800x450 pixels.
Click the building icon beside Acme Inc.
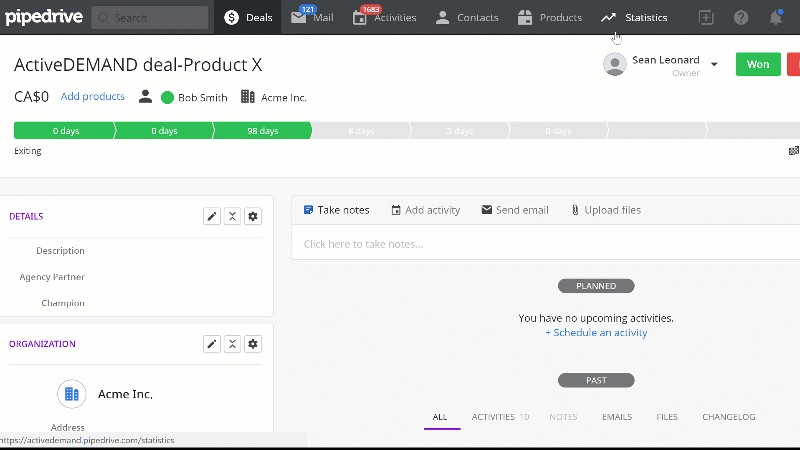click(x=248, y=96)
